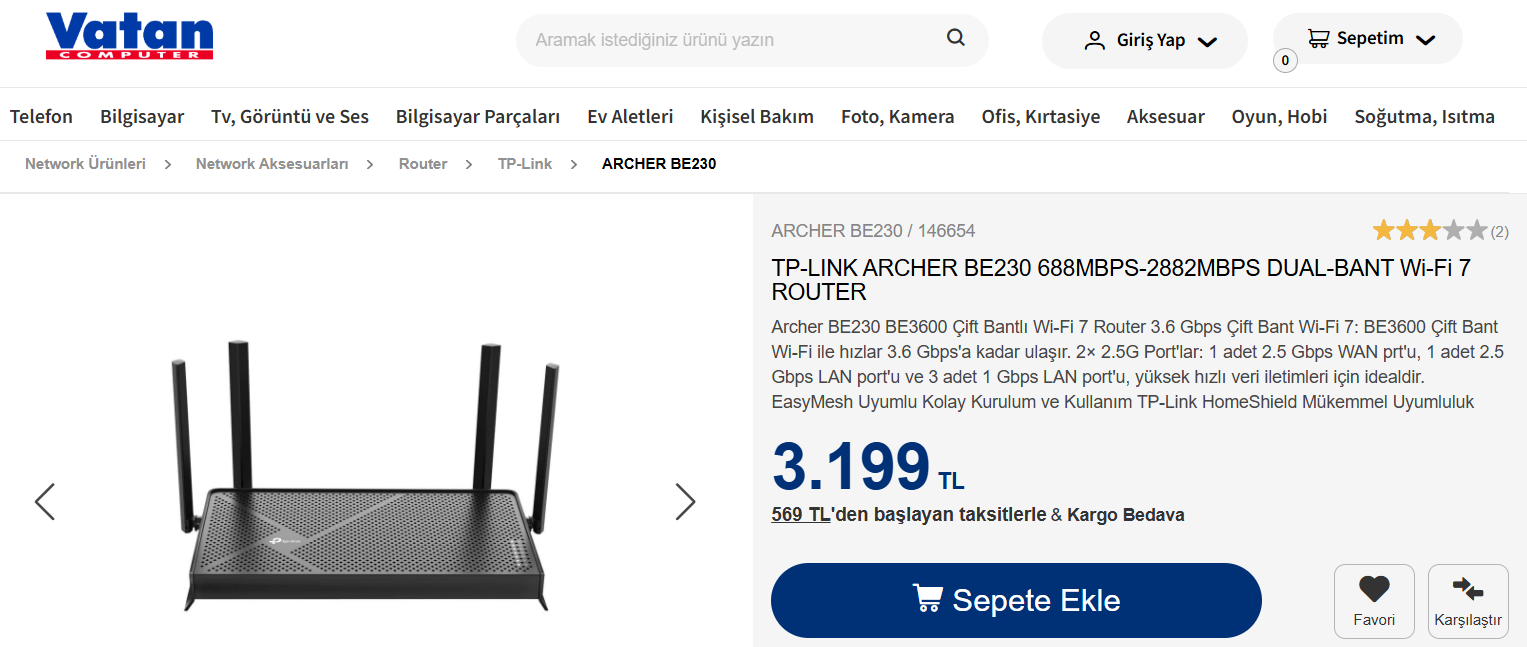The height and width of the screenshot is (647, 1527).
Task: Open the Ev Aletleri category
Action: [x=630, y=117]
